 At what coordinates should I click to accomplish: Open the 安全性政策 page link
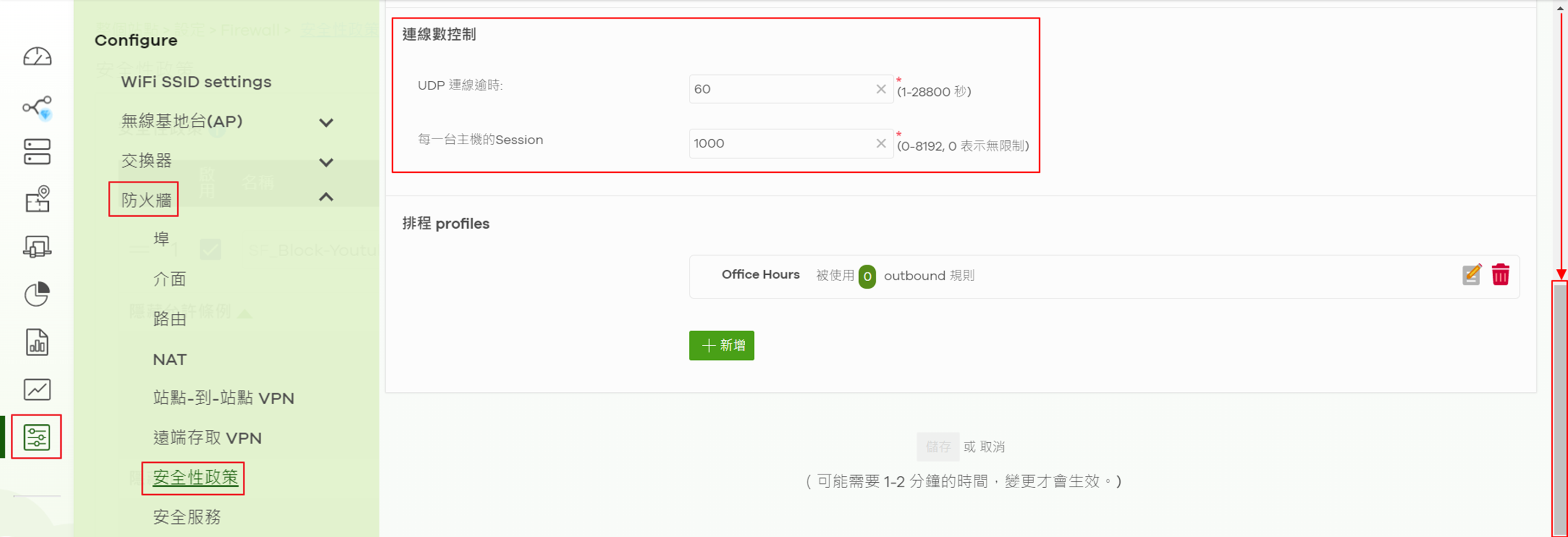coord(196,477)
